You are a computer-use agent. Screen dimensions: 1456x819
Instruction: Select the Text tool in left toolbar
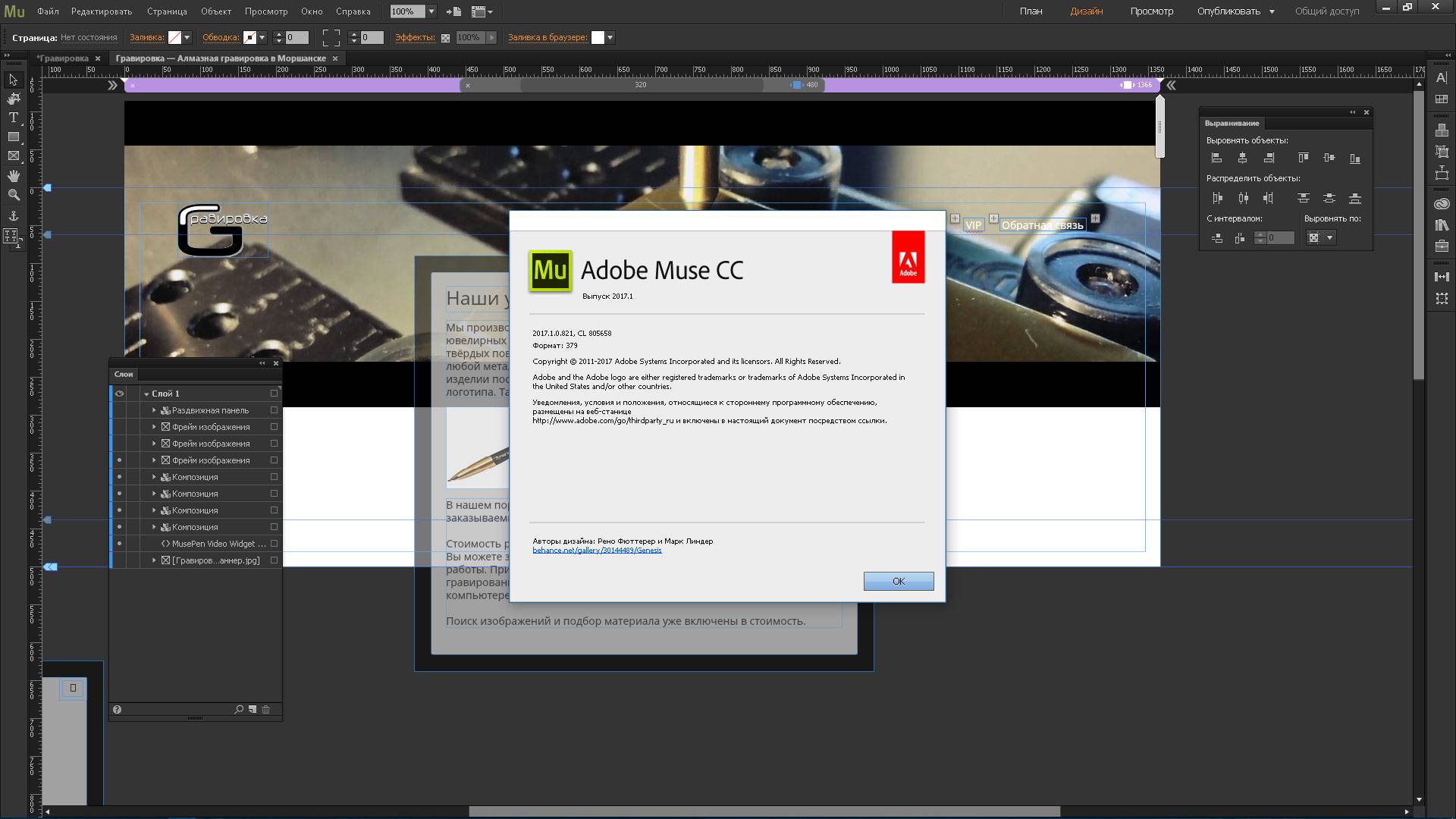13,118
